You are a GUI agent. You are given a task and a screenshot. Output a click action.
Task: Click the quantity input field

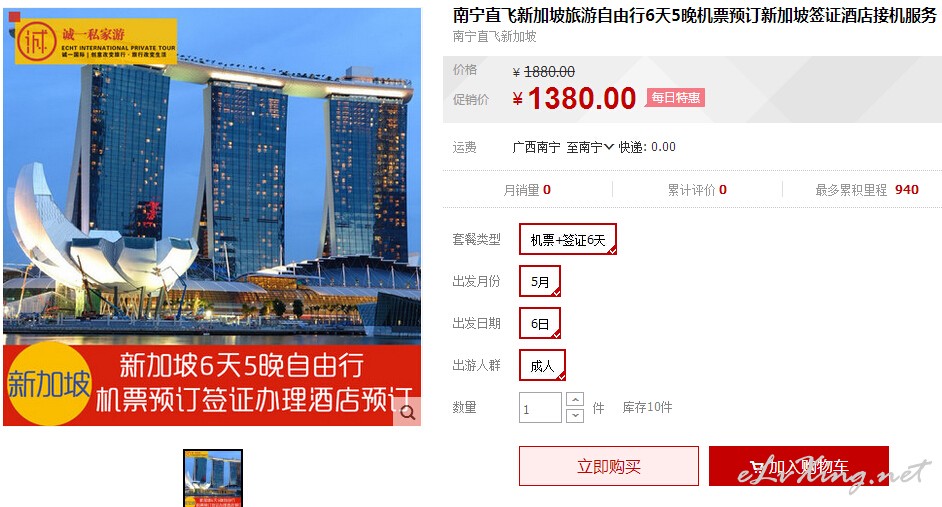pyautogui.click(x=540, y=408)
